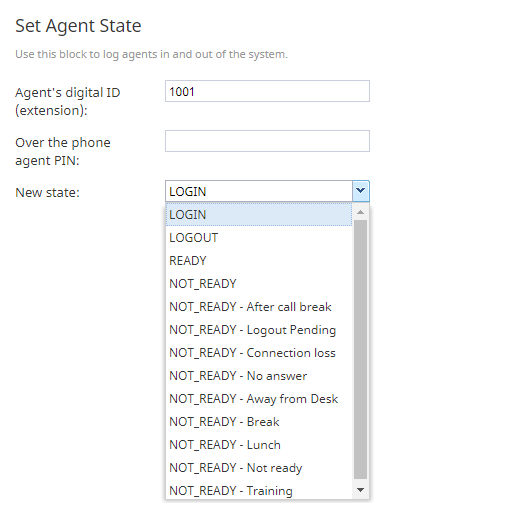Choose NOT_READY - Lunch state

259,445
